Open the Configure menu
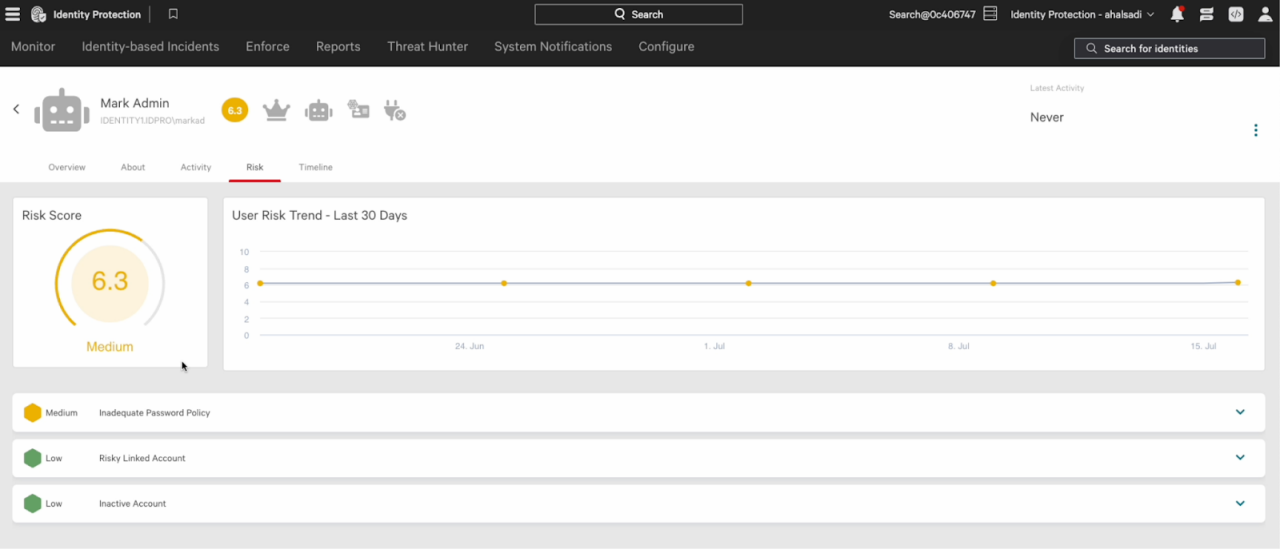This screenshot has width=1280, height=549. [666, 47]
